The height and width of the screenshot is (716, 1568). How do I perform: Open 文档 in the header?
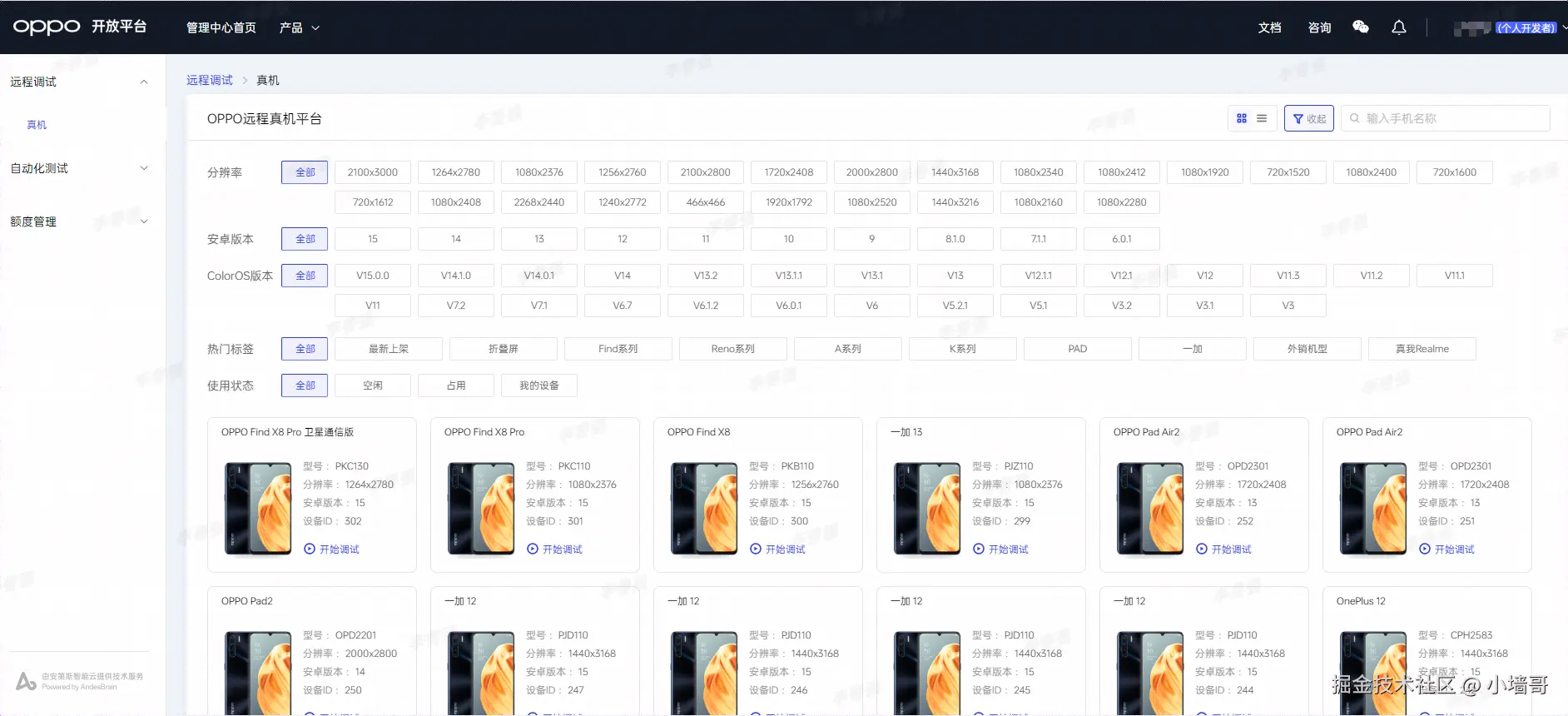coord(1270,27)
